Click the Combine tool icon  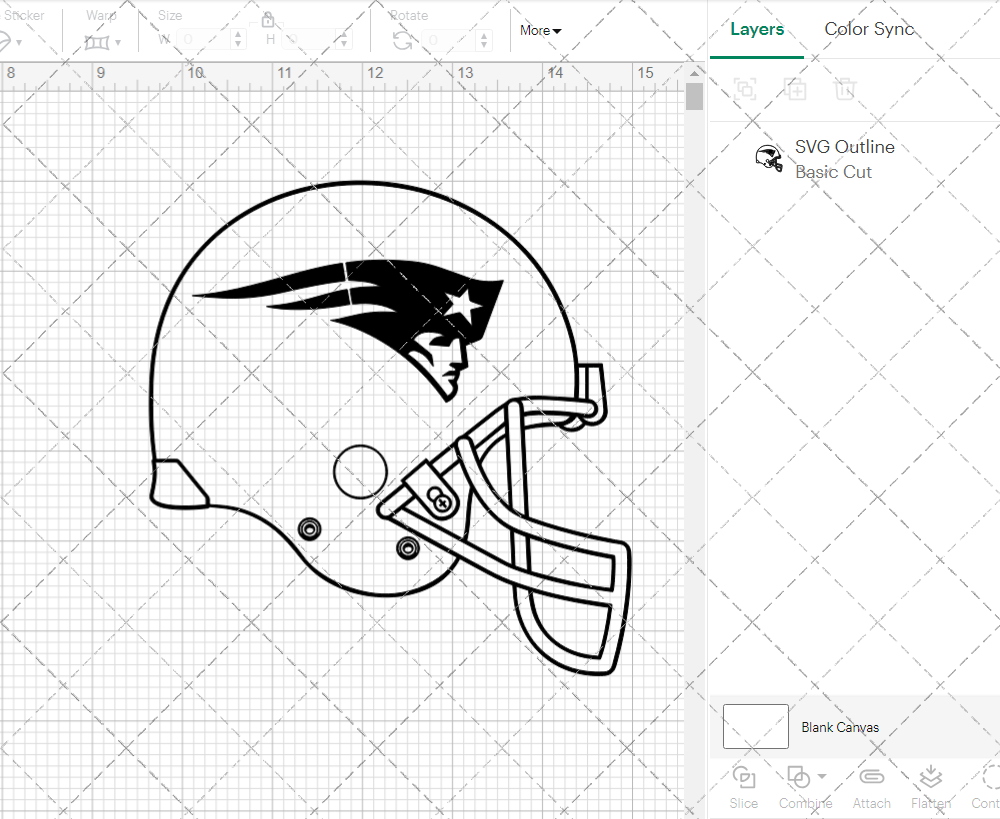point(798,778)
